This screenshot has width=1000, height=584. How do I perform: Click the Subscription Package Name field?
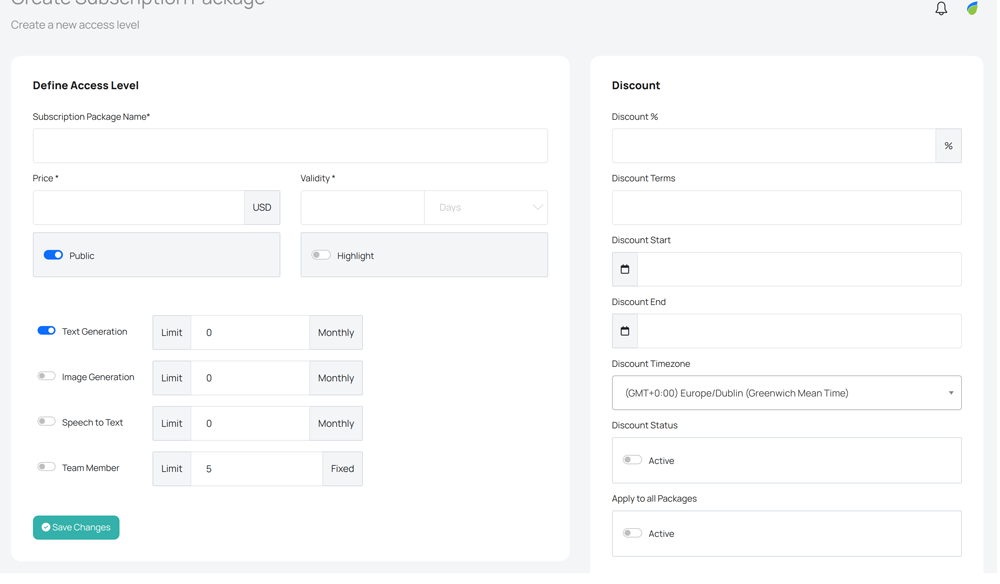coord(290,146)
